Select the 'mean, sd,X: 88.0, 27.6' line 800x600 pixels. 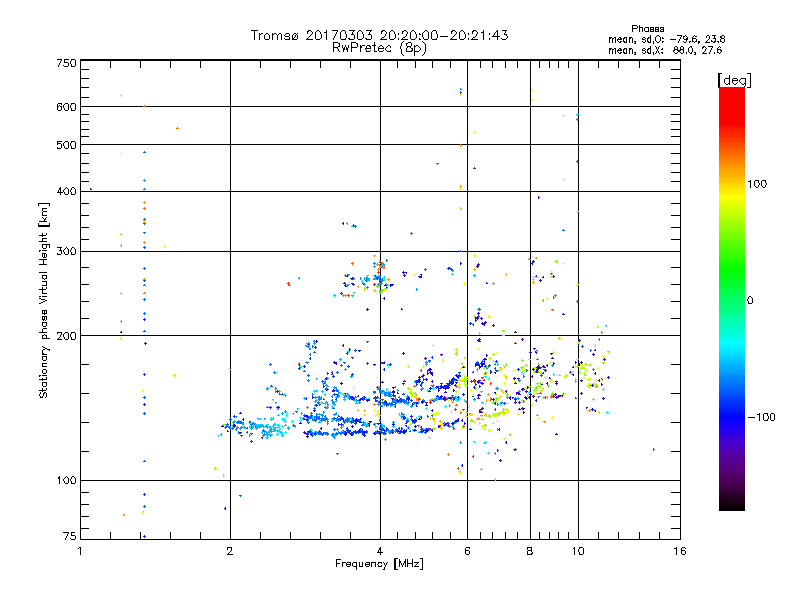665,50
